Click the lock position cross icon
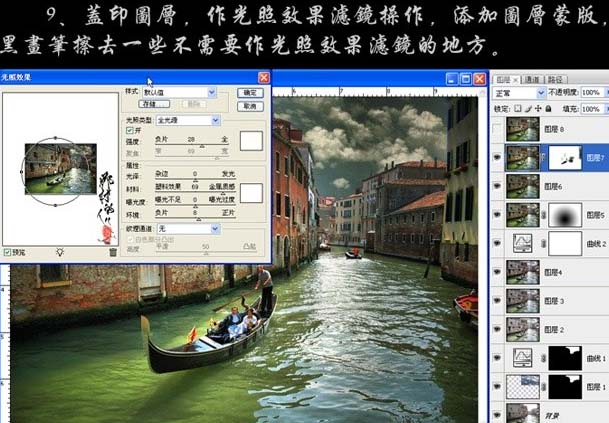The width and height of the screenshot is (609, 423). (538, 108)
